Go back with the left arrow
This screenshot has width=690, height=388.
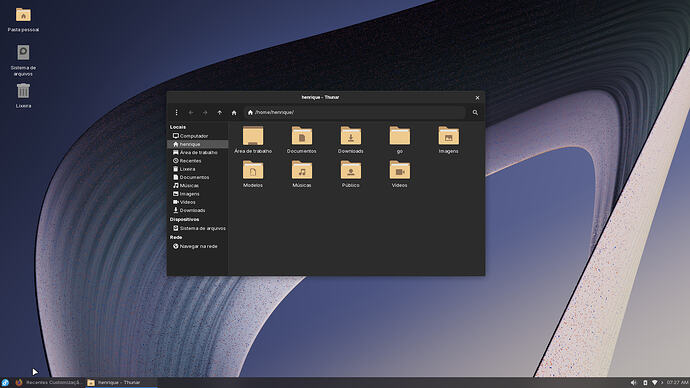click(191, 113)
